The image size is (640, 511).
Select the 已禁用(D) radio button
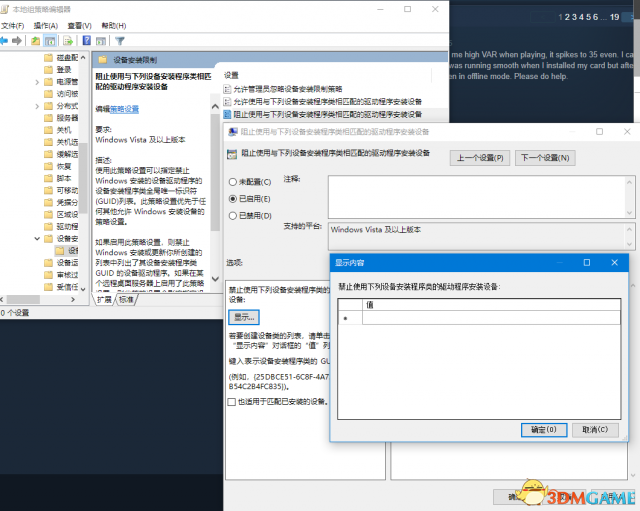tap(233, 216)
